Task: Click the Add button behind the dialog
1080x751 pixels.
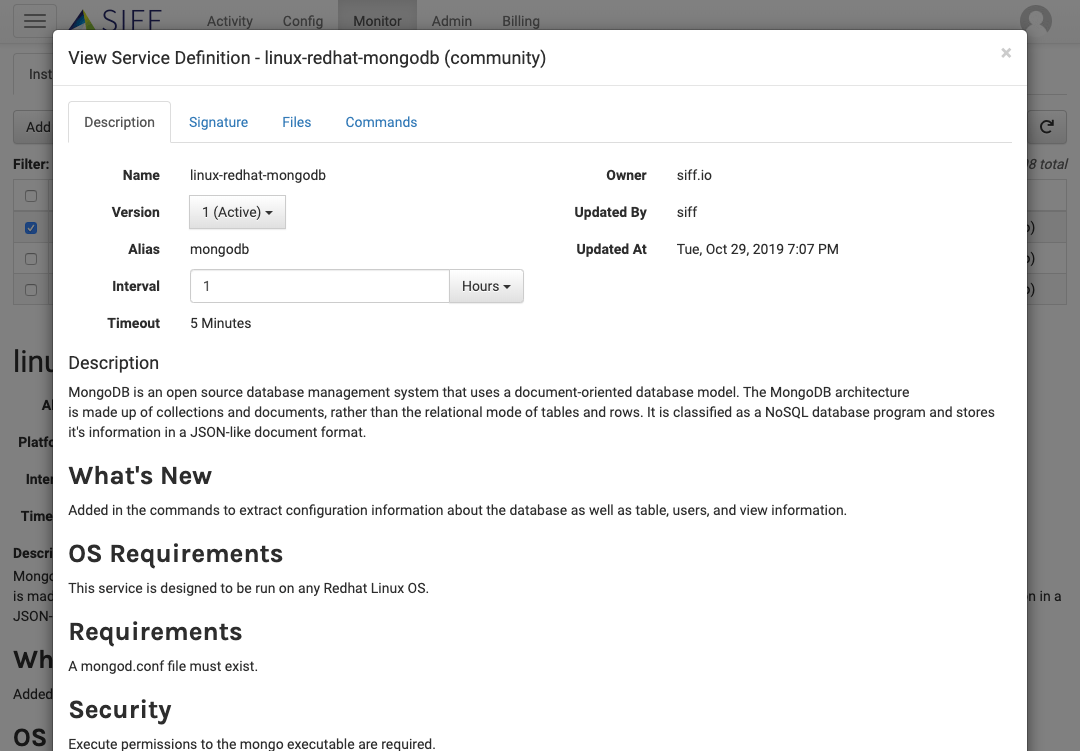Action: 34,127
